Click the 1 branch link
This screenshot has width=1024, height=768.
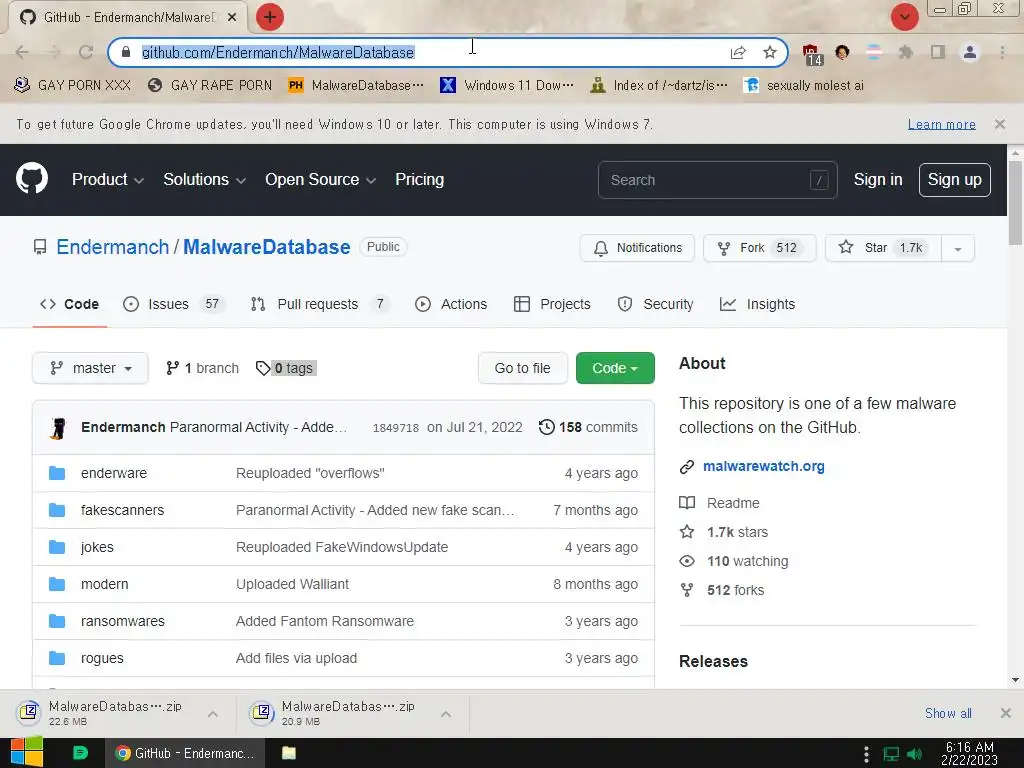[x=202, y=368]
